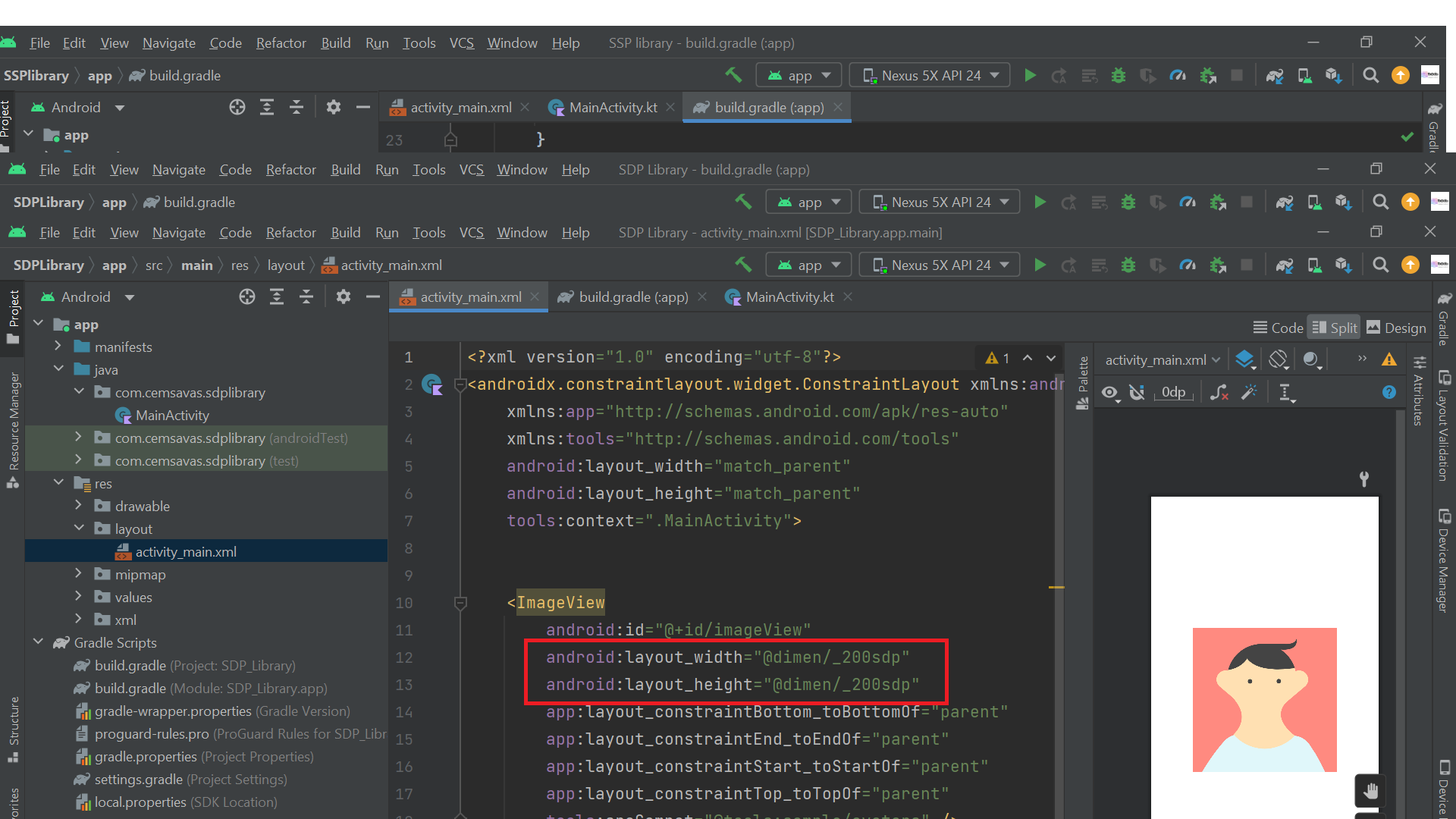Open the Select Design Surface layers icon
Screen dimensions: 1456x819
click(1244, 359)
